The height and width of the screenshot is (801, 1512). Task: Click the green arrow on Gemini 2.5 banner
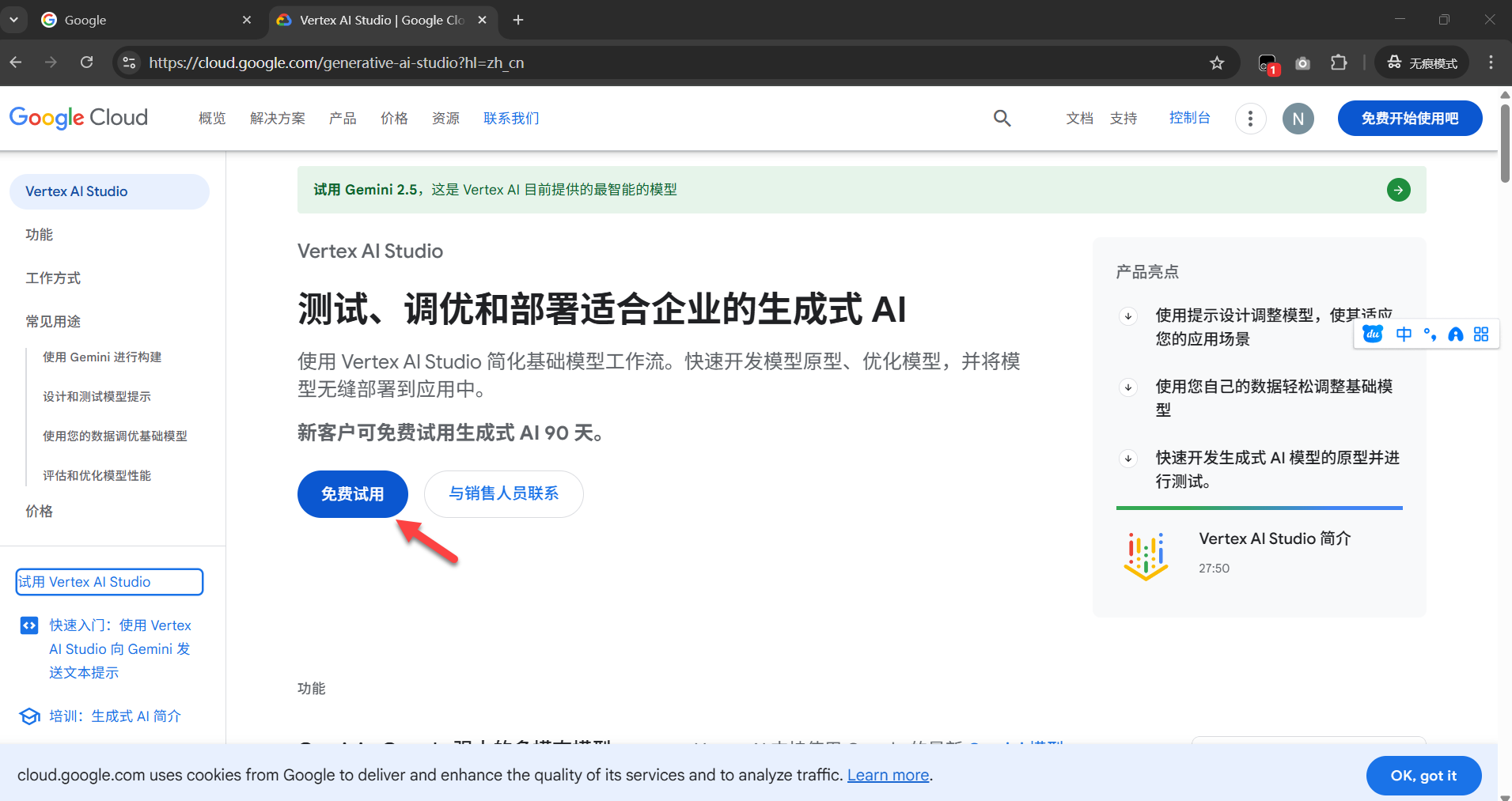1398,190
